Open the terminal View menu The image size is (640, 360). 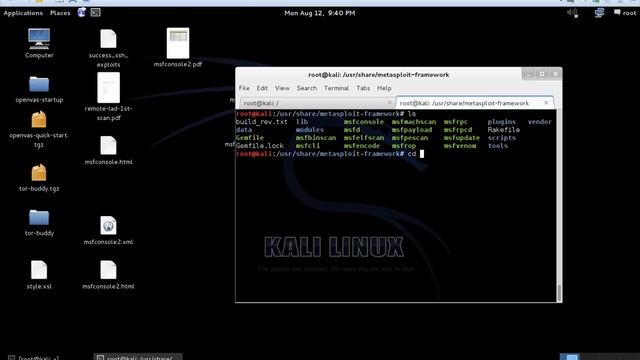[282, 88]
